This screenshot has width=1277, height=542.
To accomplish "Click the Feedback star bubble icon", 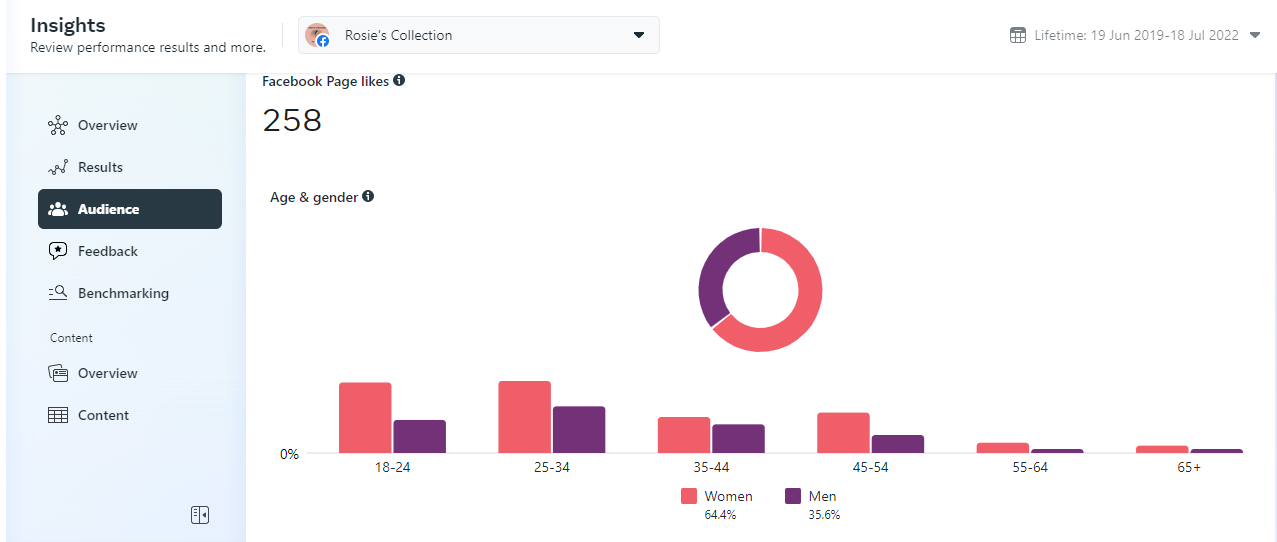I will click(58, 252).
